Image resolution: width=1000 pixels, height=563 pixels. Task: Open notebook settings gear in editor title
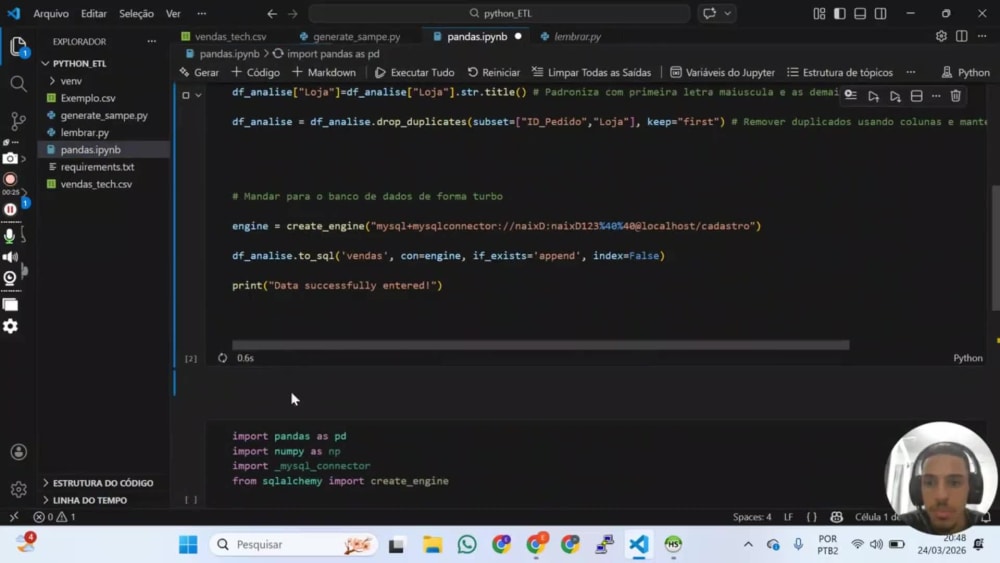(941, 36)
